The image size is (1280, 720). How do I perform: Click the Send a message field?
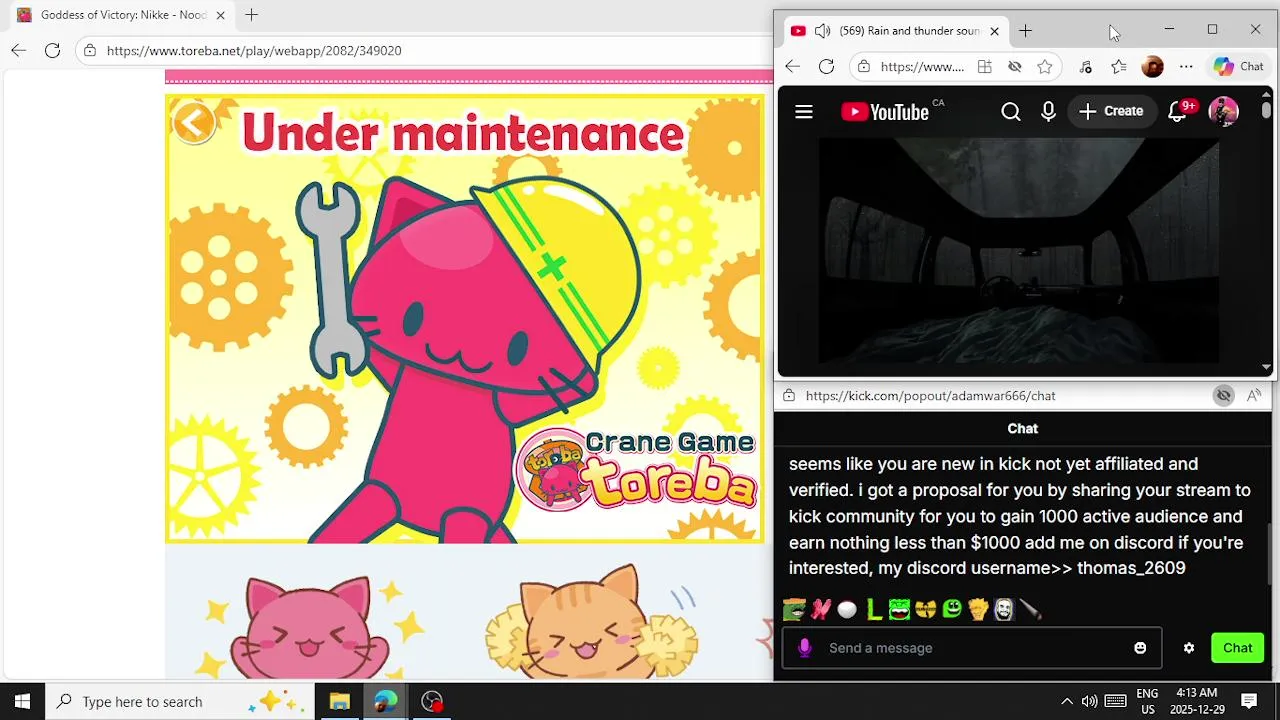click(972, 648)
